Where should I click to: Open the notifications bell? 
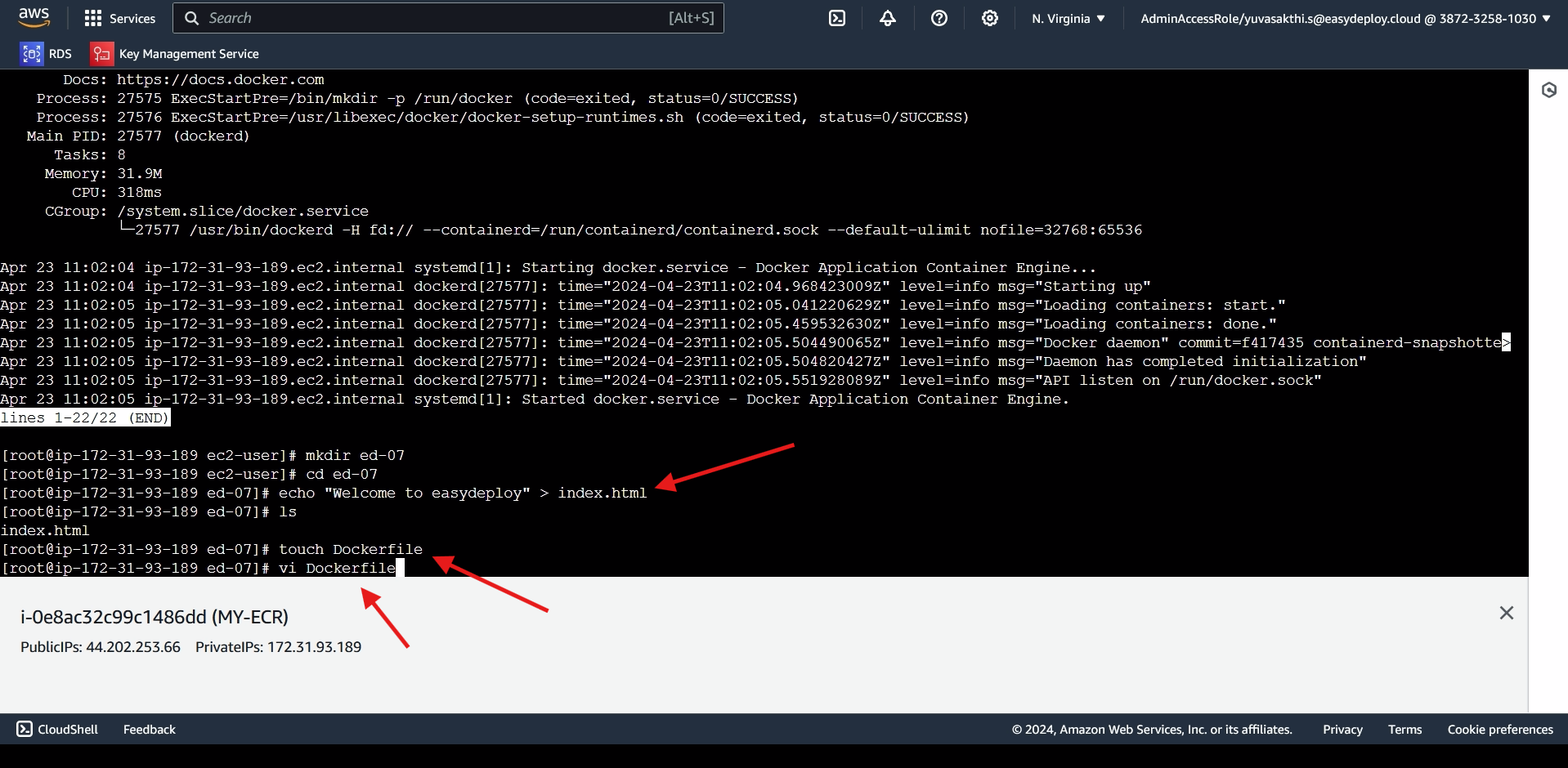[x=888, y=18]
